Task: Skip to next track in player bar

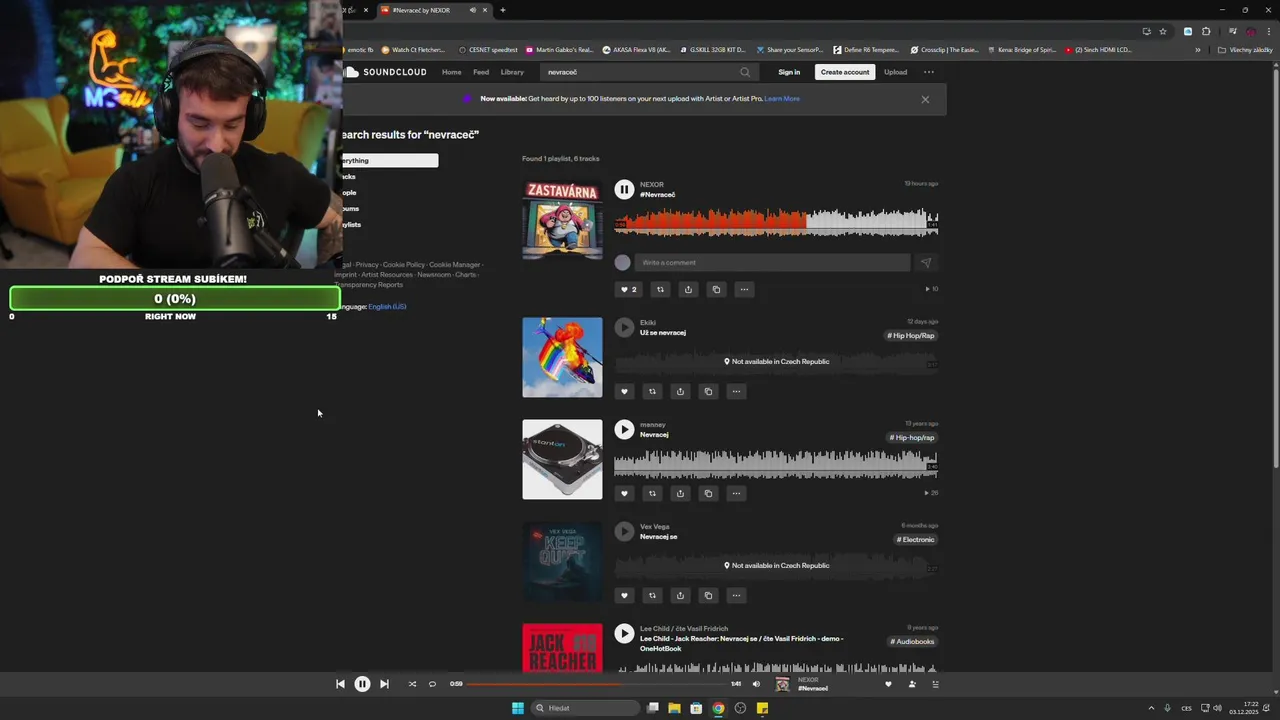Action: pos(384,684)
